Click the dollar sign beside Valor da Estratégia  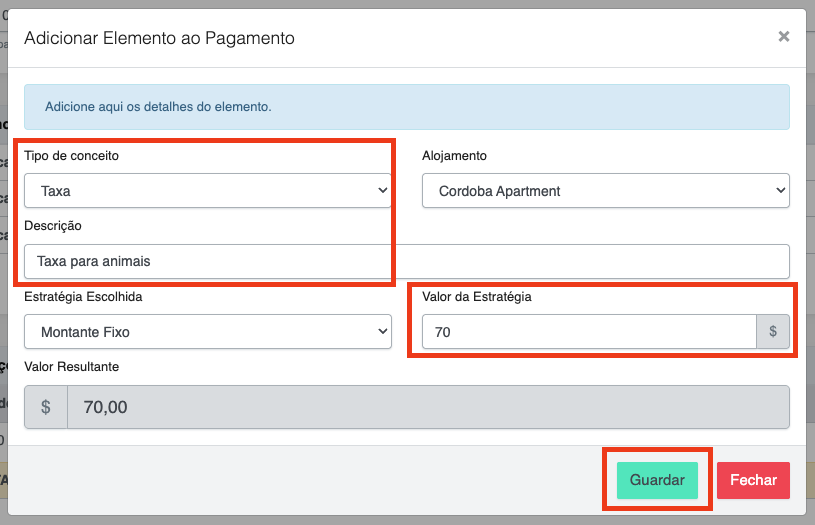[773, 332]
